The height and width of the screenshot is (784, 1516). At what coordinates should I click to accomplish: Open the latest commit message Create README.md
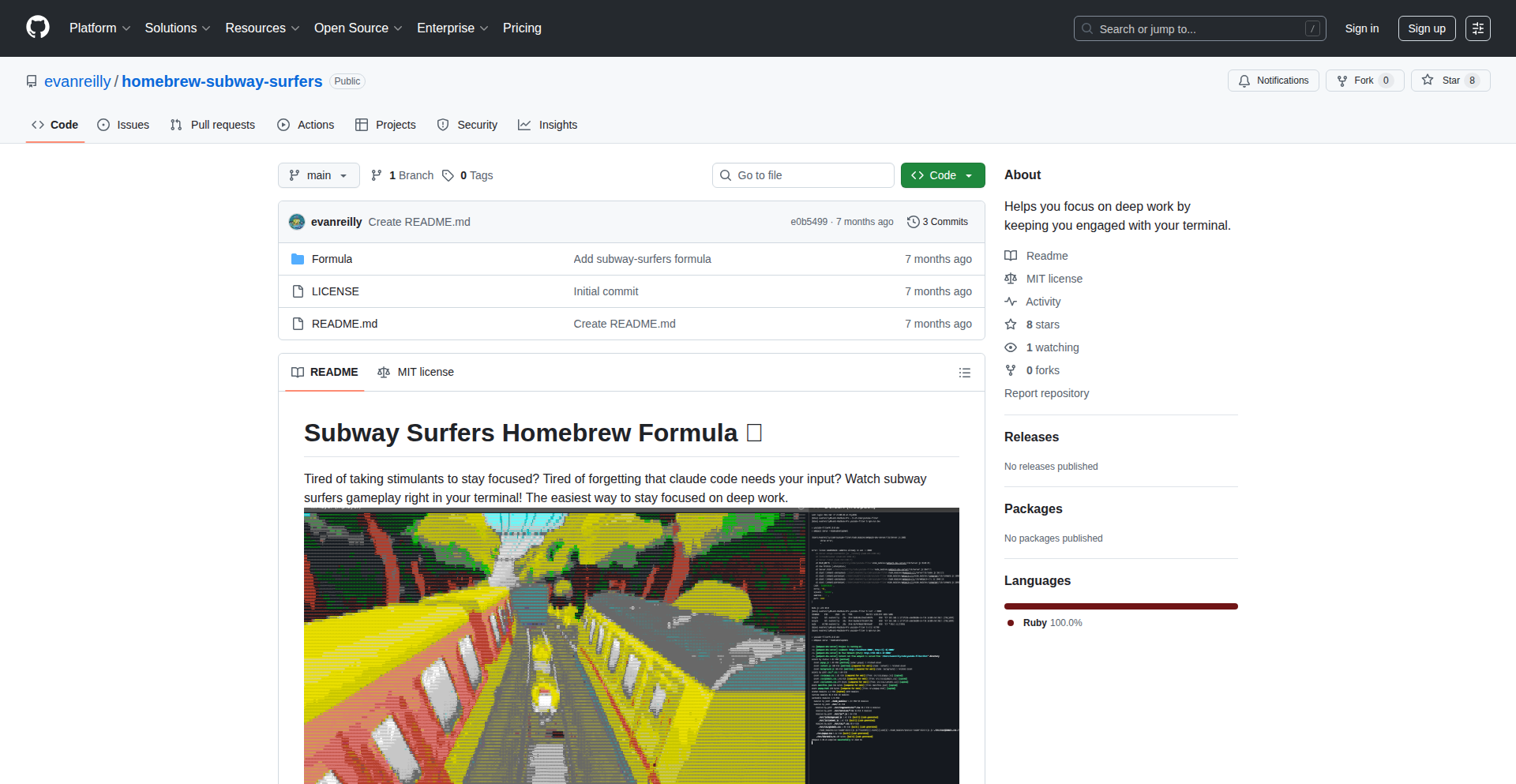pos(419,222)
